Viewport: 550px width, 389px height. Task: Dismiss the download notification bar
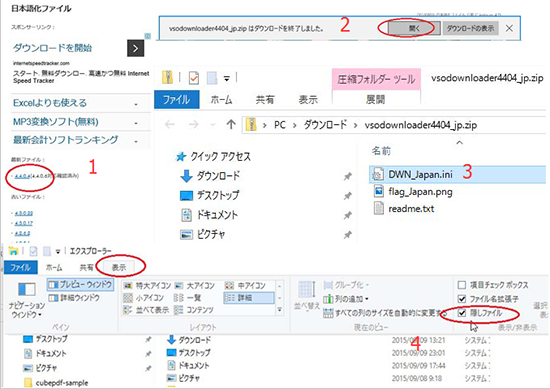[x=509, y=28]
